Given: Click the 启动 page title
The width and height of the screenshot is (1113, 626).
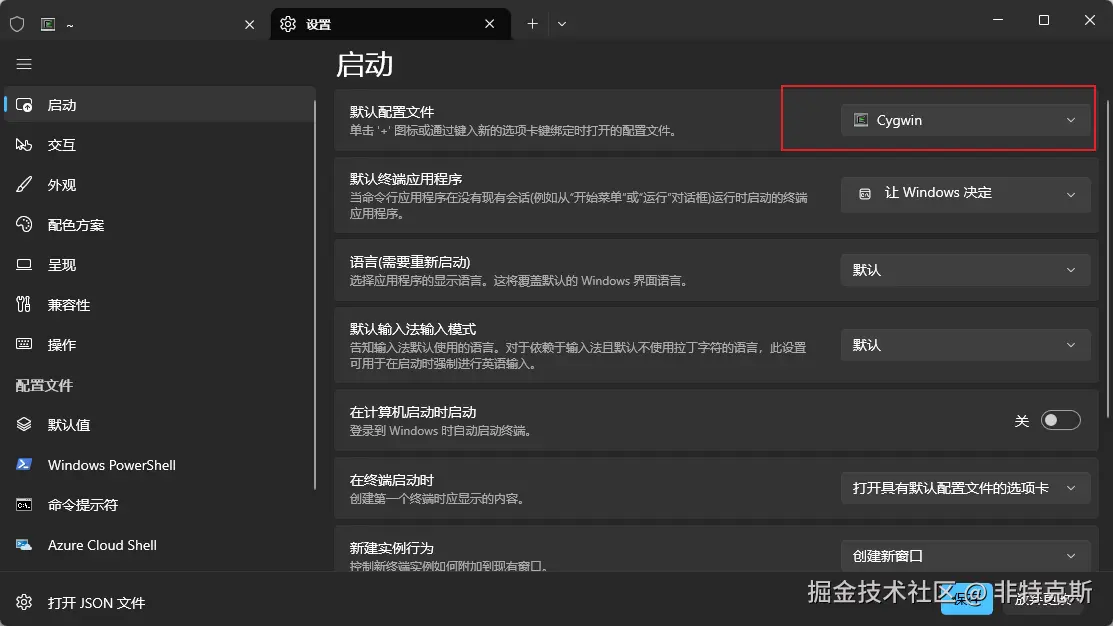Looking at the screenshot, I should pos(364,65).
